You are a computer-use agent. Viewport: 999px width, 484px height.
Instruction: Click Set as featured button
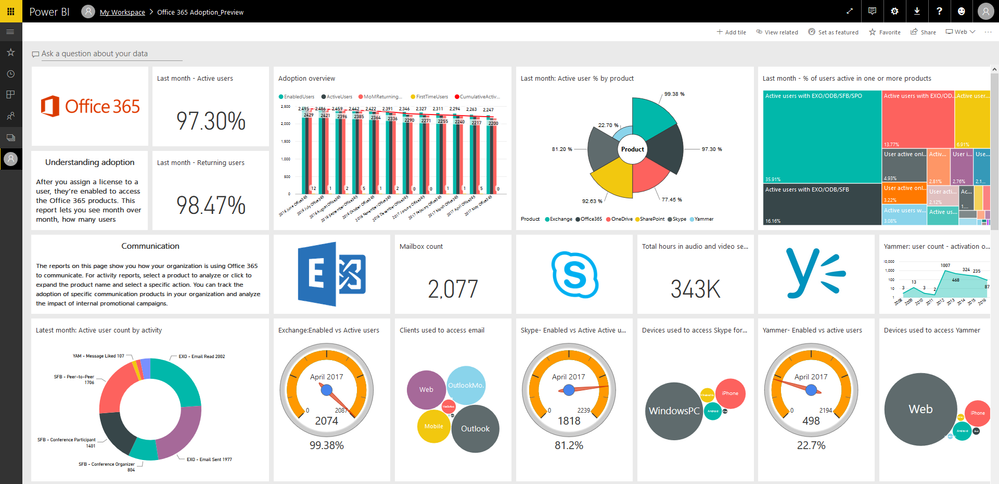click(833, 32)
